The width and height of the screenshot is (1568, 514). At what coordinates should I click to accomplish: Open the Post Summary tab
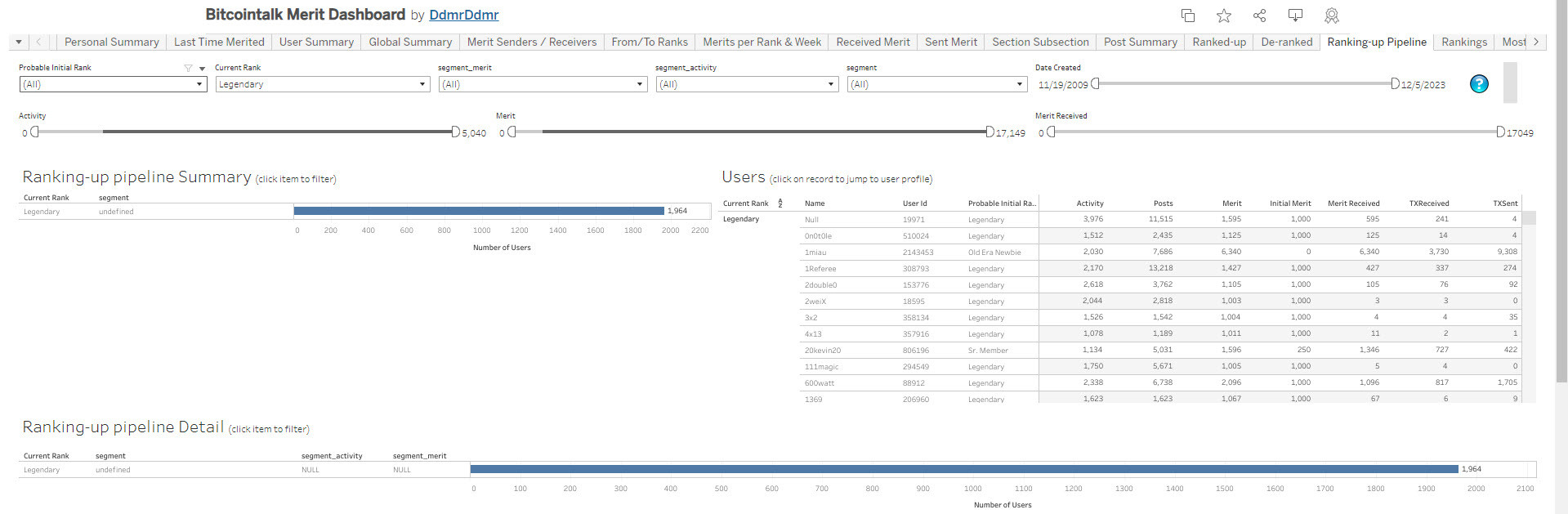click(x=1141, y=42)
